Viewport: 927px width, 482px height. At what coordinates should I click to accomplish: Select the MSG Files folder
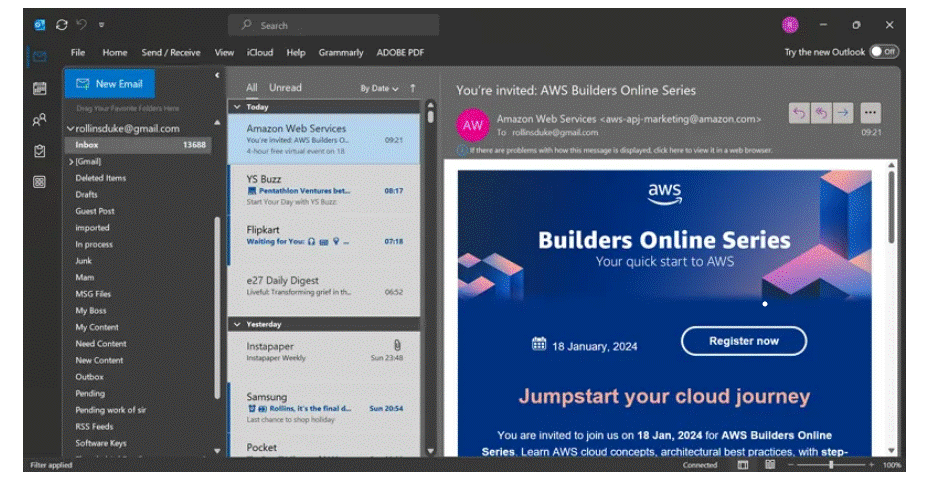coord(93,294)
